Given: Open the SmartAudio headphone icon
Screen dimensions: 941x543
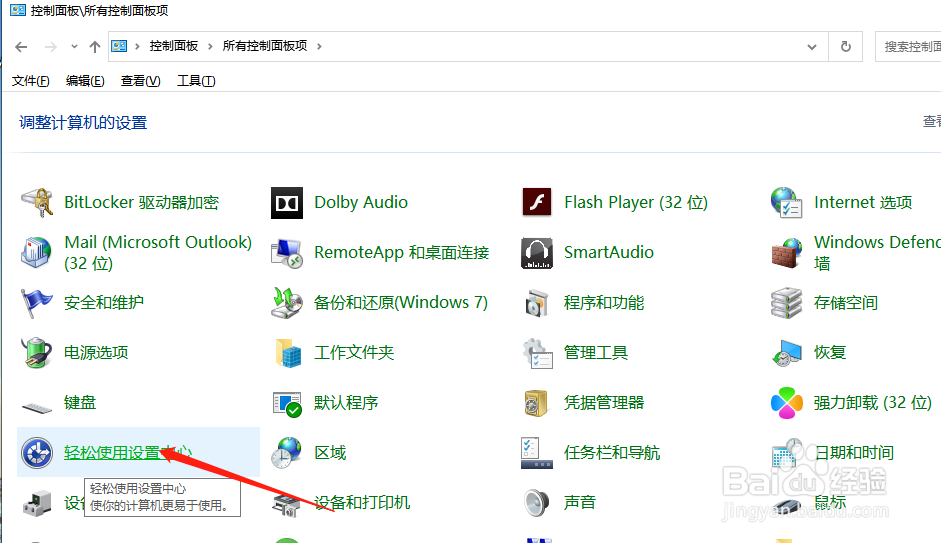Looking at the screenshot, I should 537,253.
